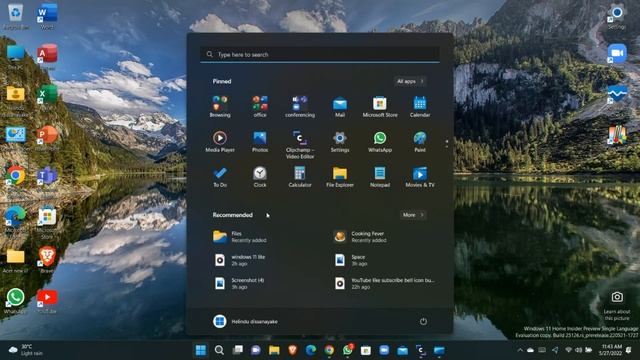Select the Access desktop shortcut
640x360 pixels.
point(47,56)
